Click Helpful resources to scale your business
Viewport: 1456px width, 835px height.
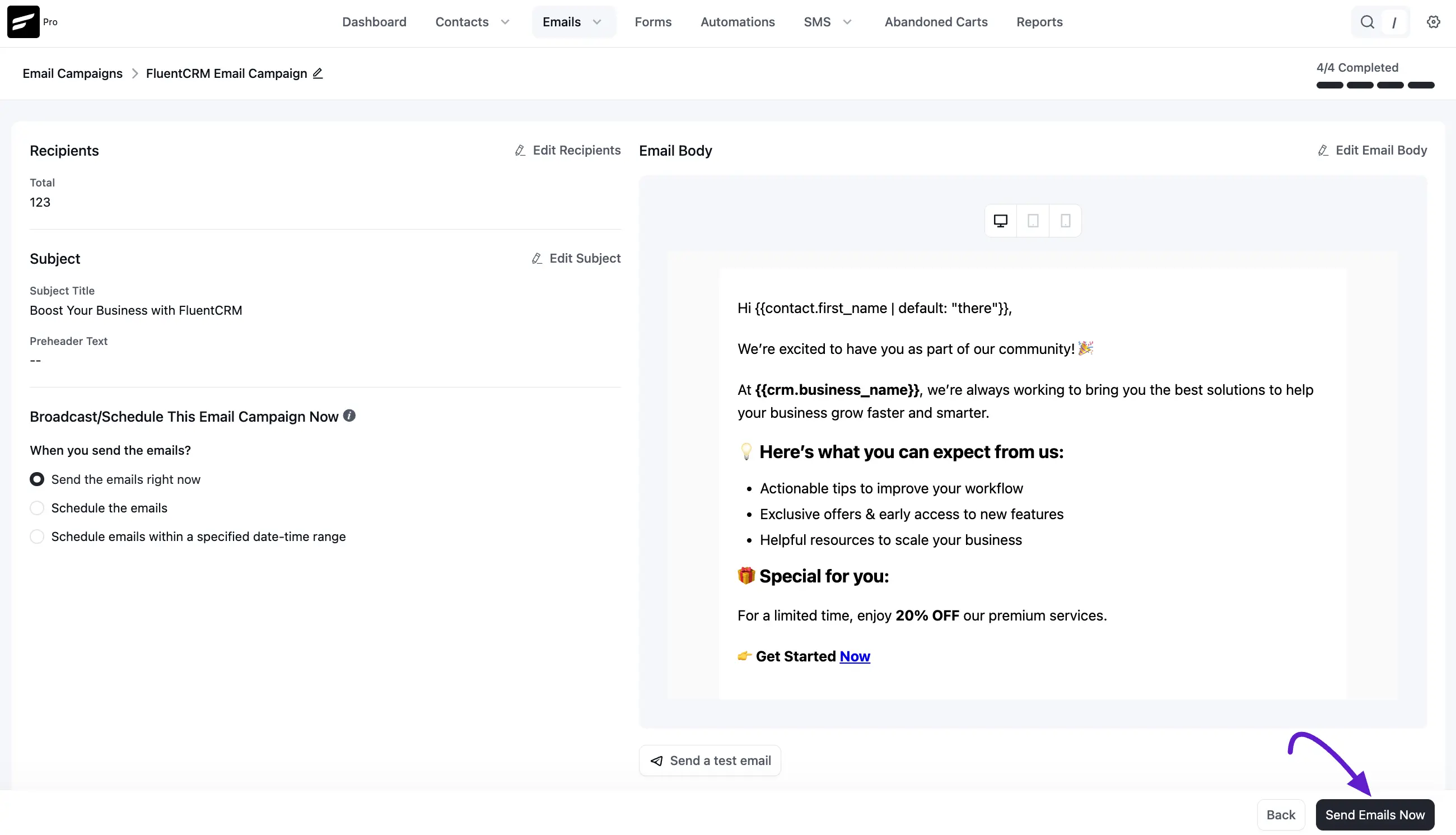(890, 540)
